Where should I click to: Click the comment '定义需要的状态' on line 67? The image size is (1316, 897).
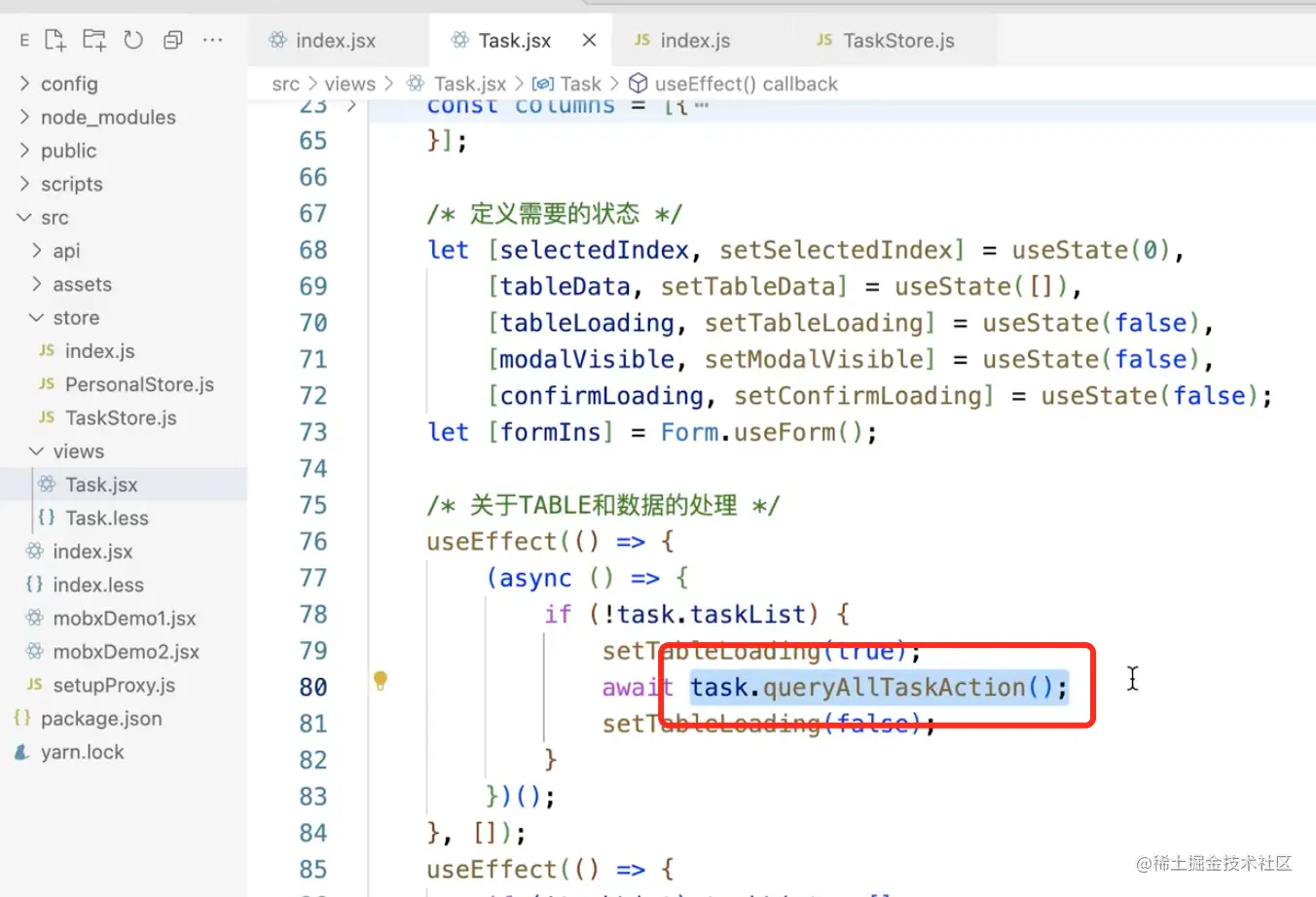[x=555, y=214]
